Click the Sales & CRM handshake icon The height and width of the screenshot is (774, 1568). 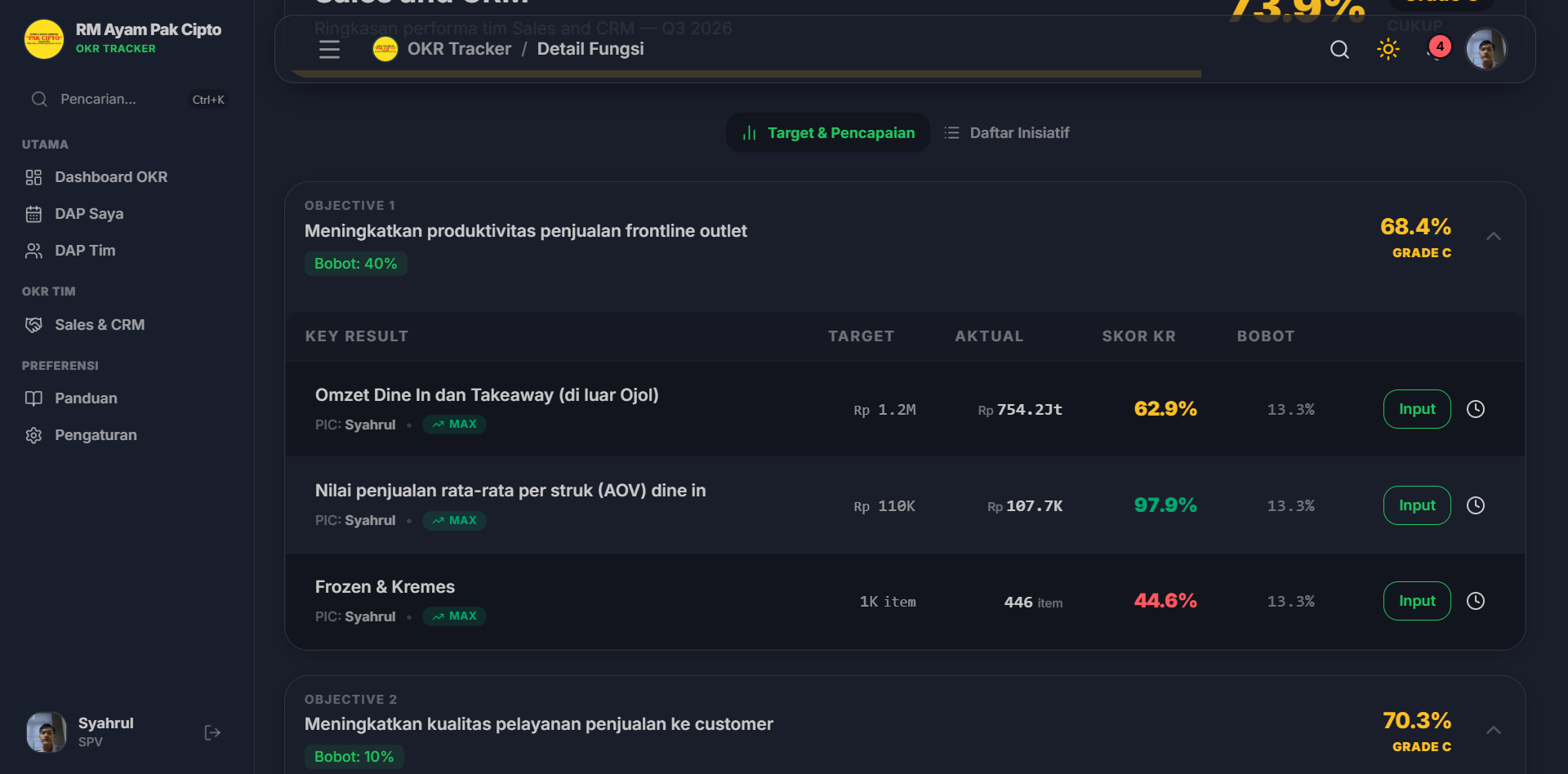click(33, 325)
